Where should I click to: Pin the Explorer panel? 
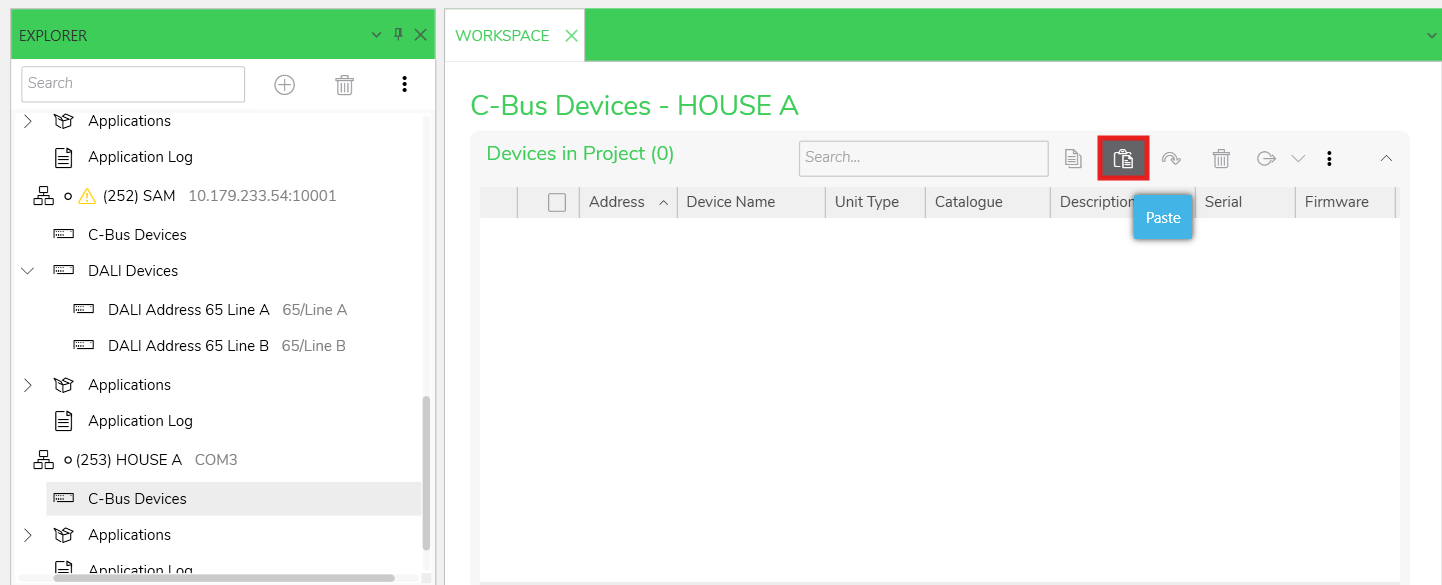pyautogui.click(x=398, y=35)
